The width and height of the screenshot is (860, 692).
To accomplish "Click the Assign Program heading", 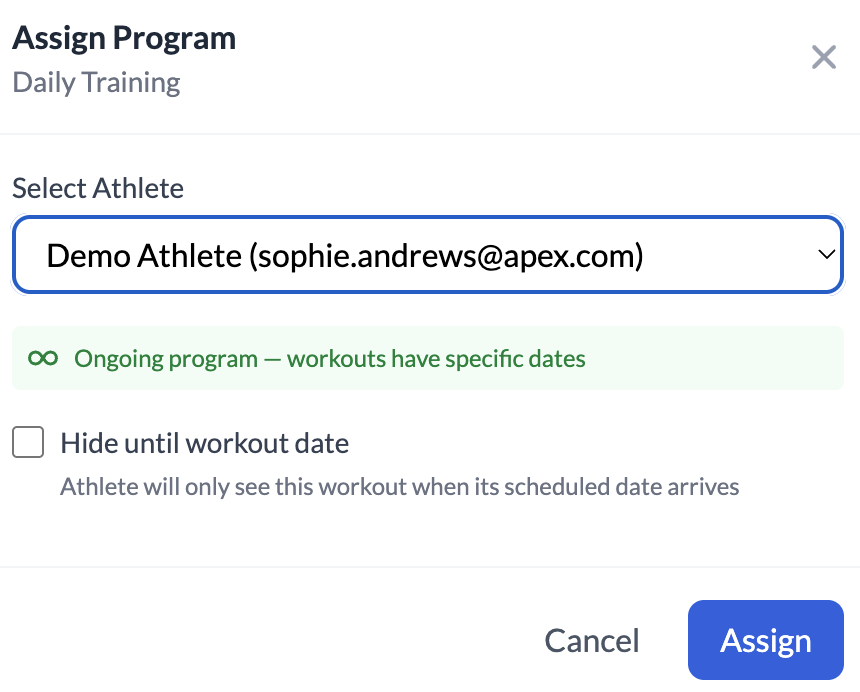I will (124, 37).
